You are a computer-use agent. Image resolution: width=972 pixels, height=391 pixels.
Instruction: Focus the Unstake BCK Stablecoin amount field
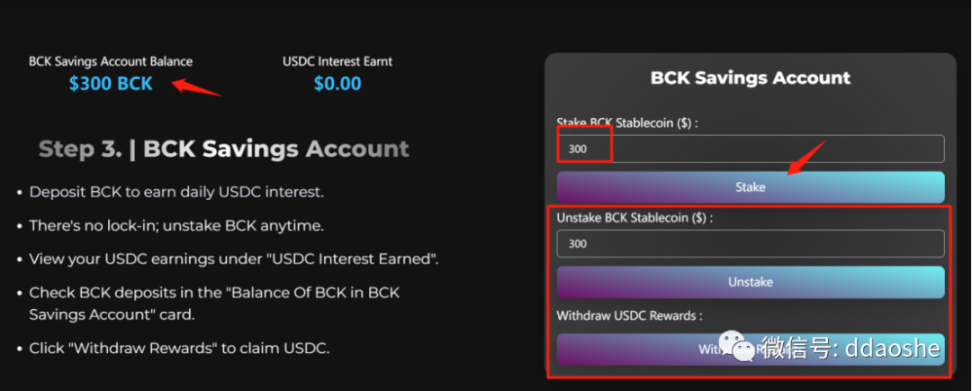coord(750,244)
